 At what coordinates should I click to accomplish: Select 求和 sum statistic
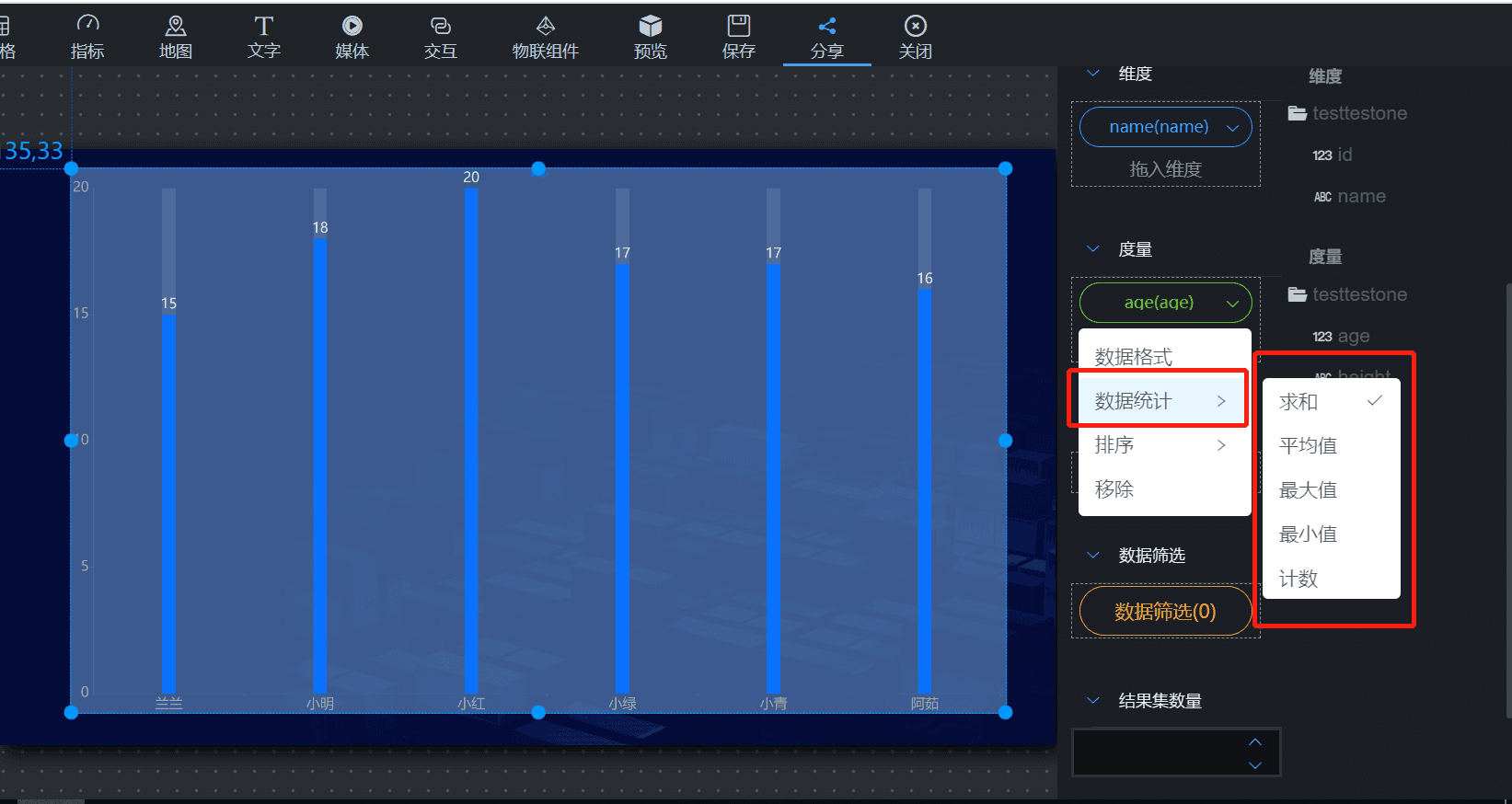click(1332, 402)
